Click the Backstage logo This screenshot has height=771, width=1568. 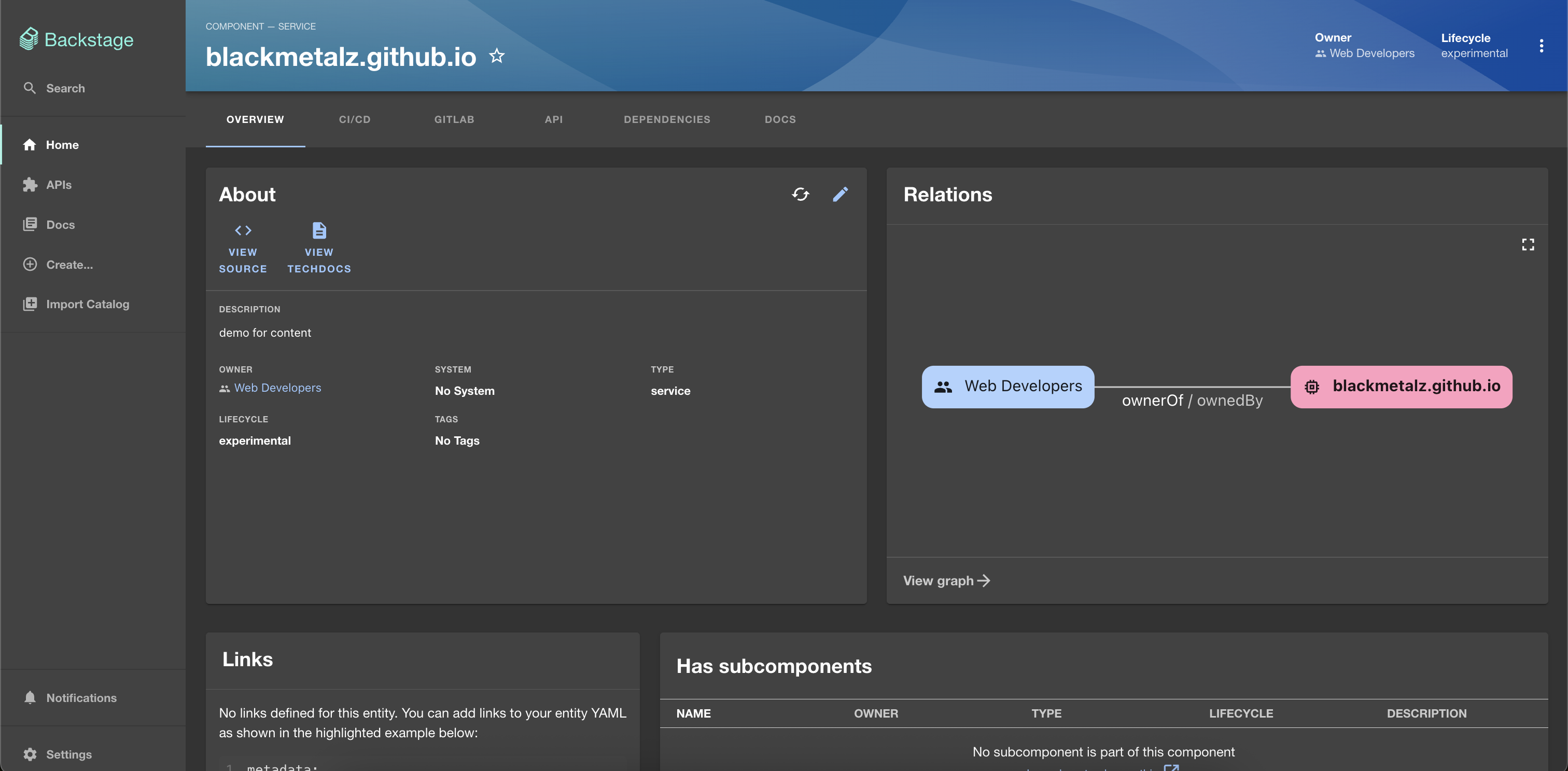[77, 39]
